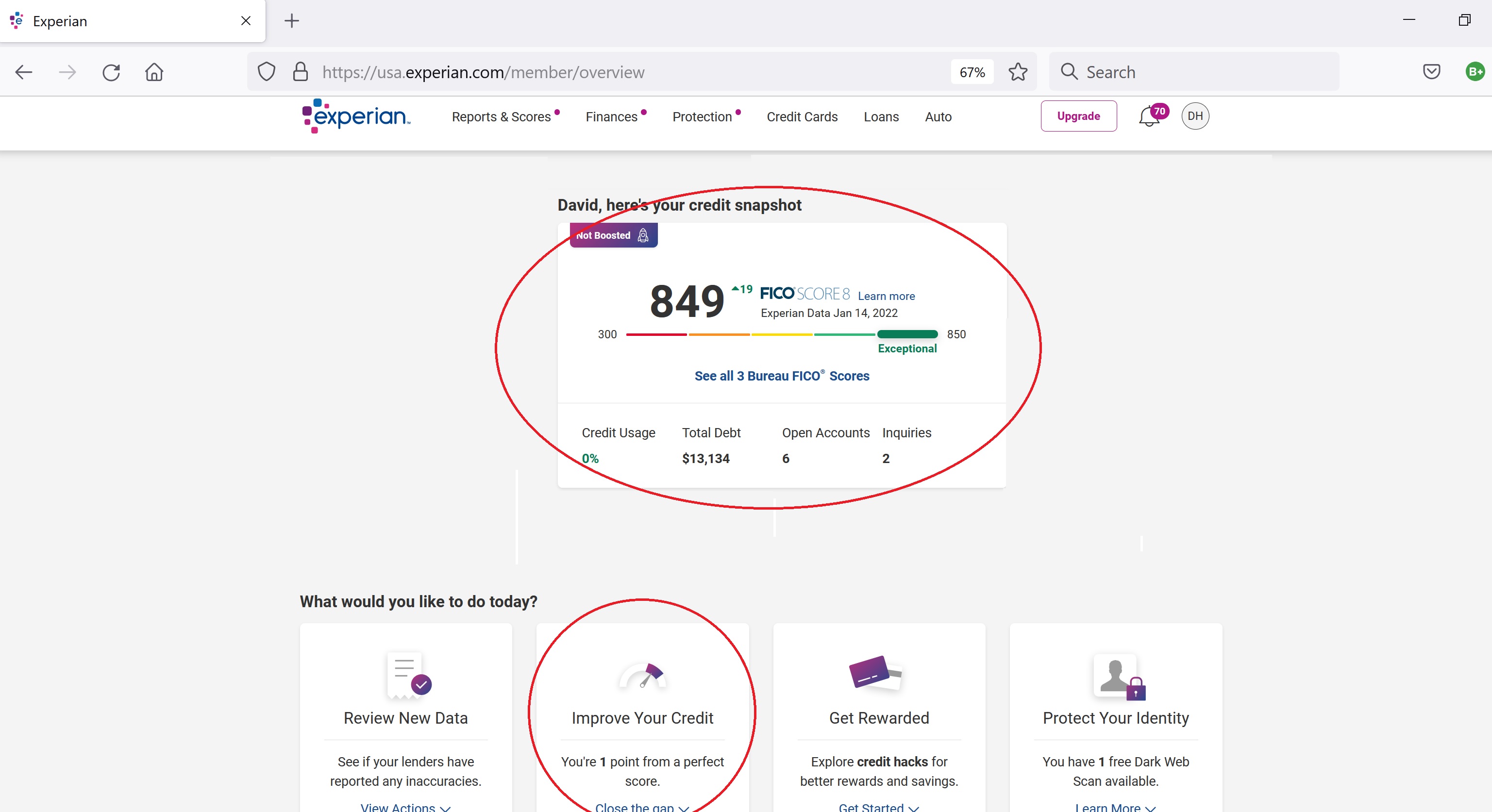Open a new tab with the plus icon
1492x812 pixels.
click(x=292, y=21)
